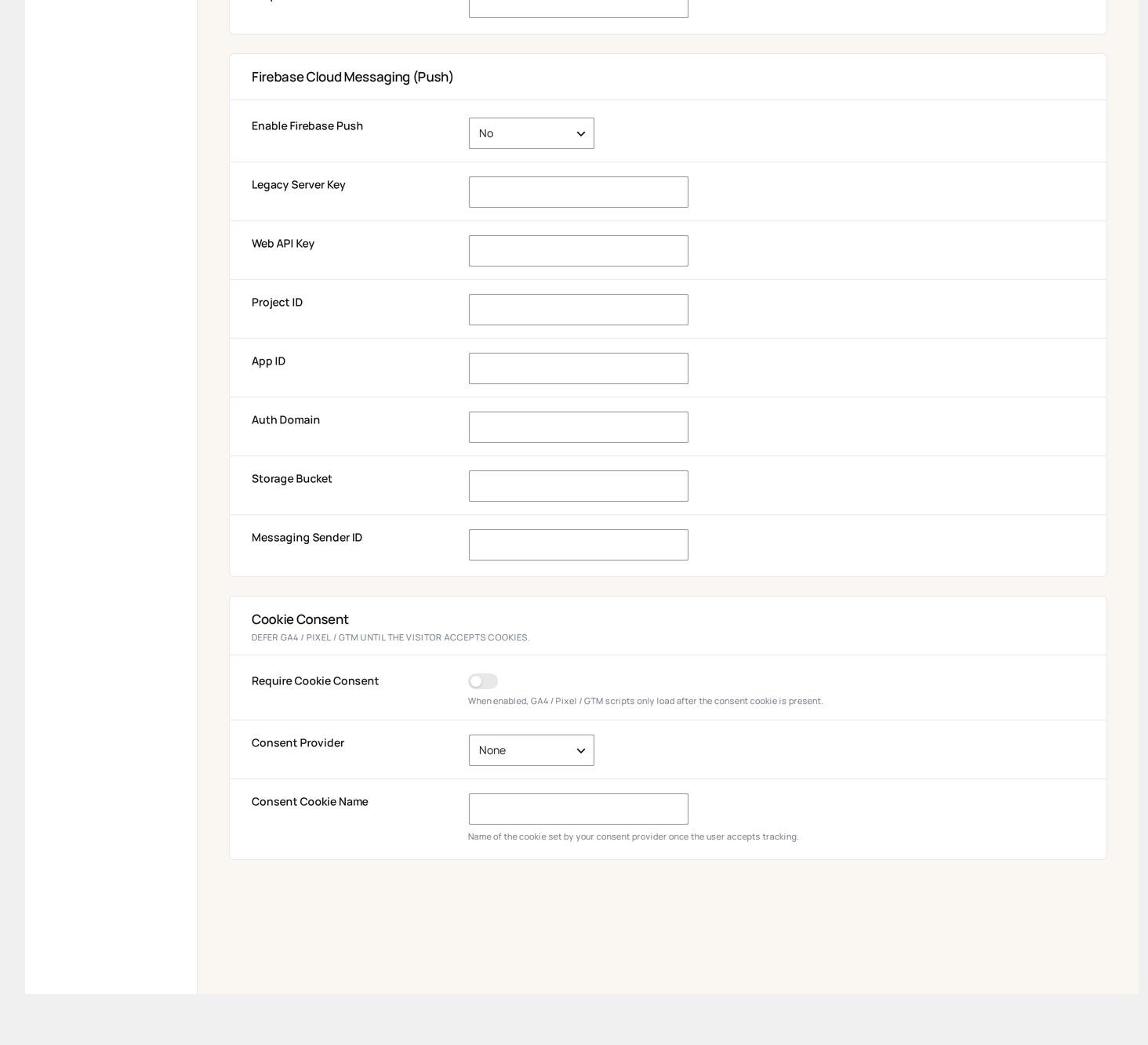This screenshot has width=1148, height=1045.
Task: Select the App ID input field
Action: 578,368
